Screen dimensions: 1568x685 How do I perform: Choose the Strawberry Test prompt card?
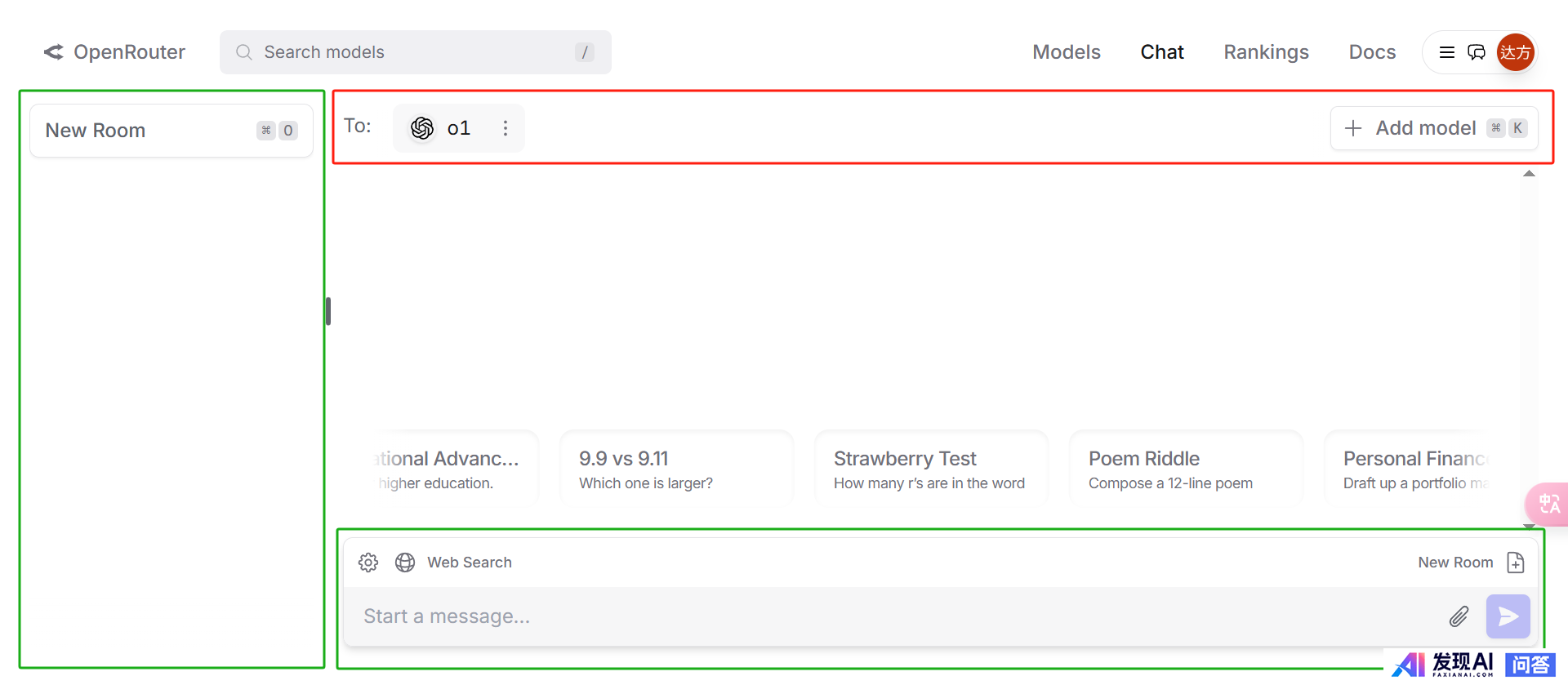(x=931, y=469)
